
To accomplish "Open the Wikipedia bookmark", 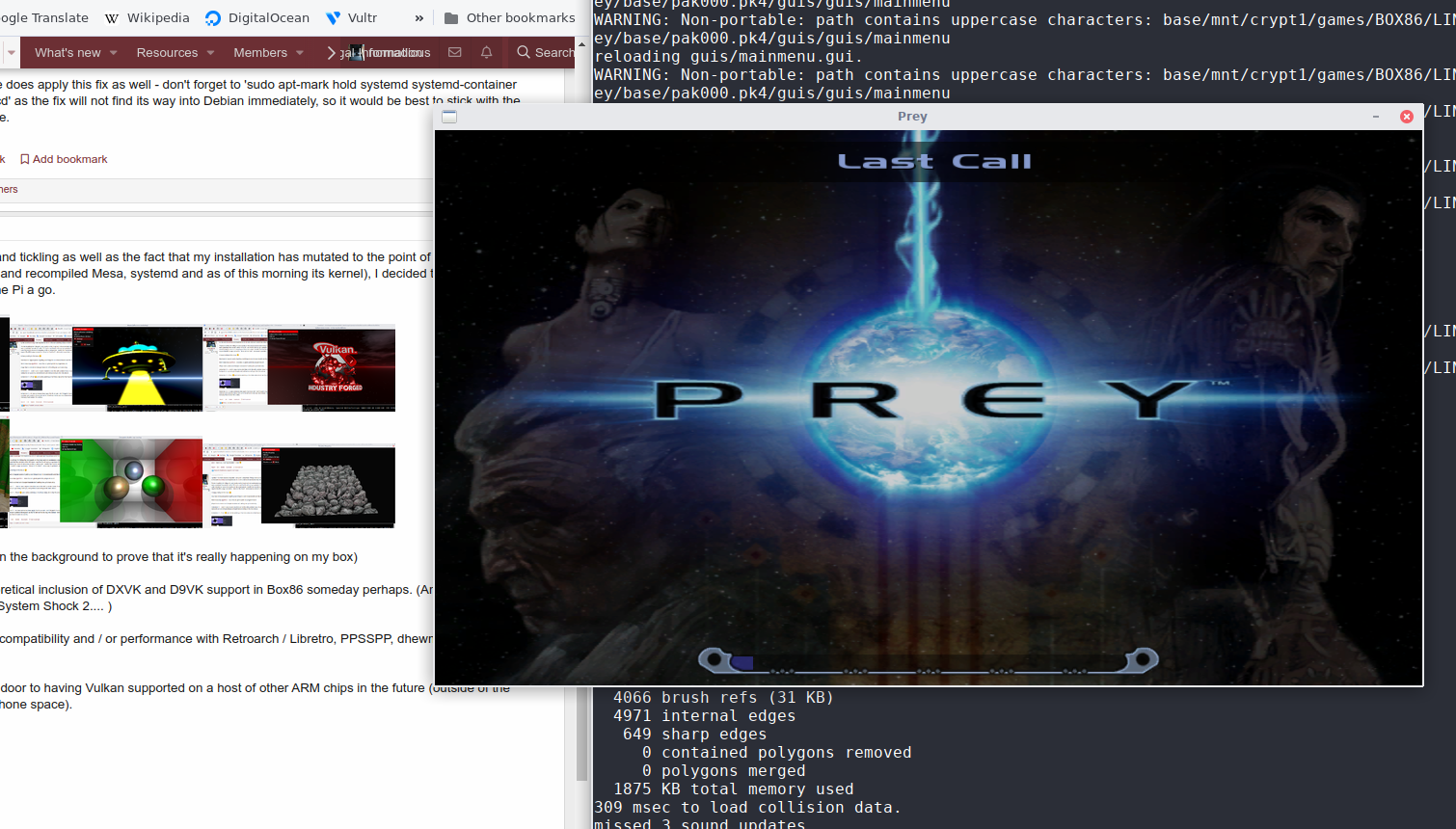I will [x=147, y=17].
